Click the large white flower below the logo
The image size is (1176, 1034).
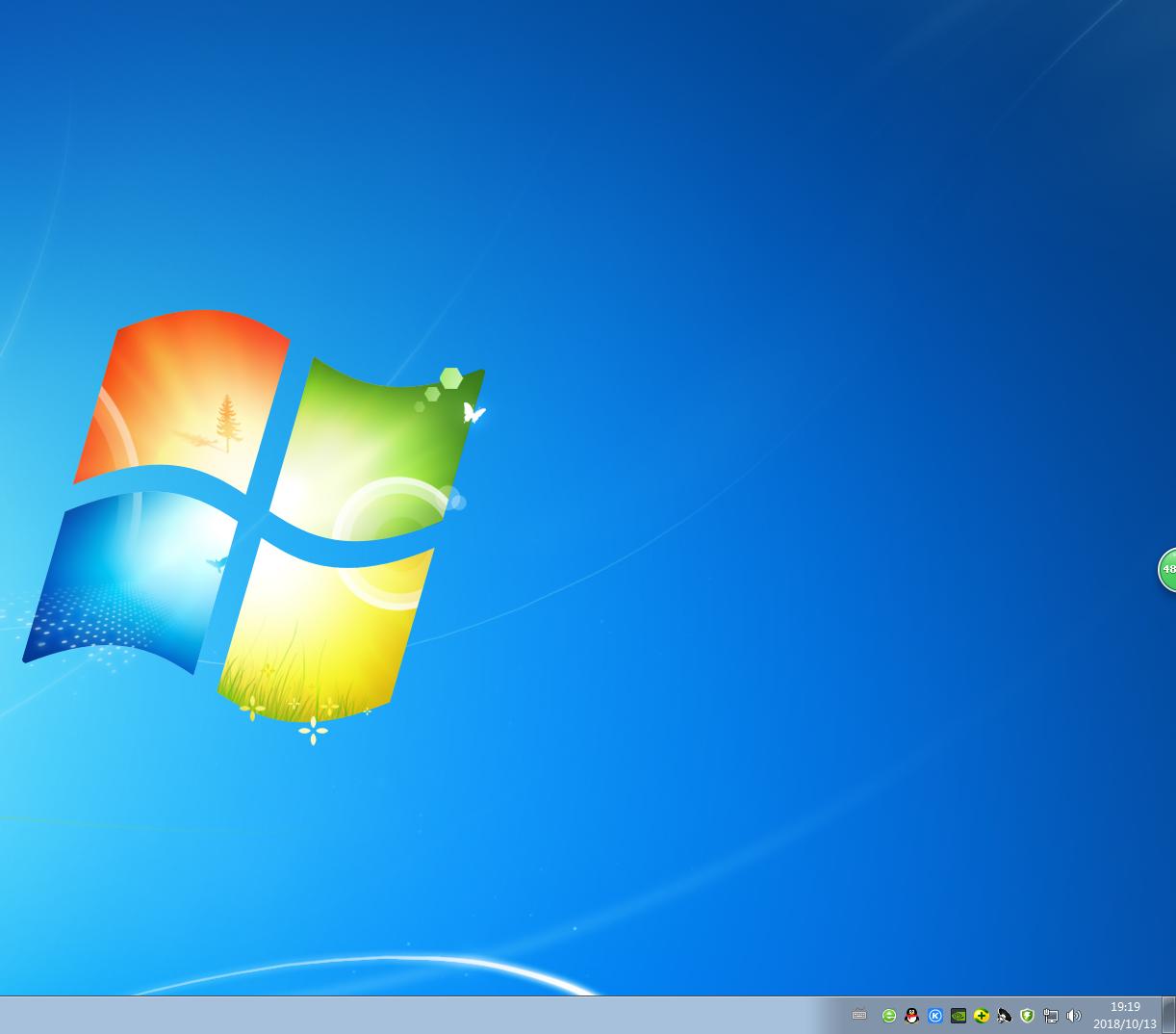tap(313, 731)
